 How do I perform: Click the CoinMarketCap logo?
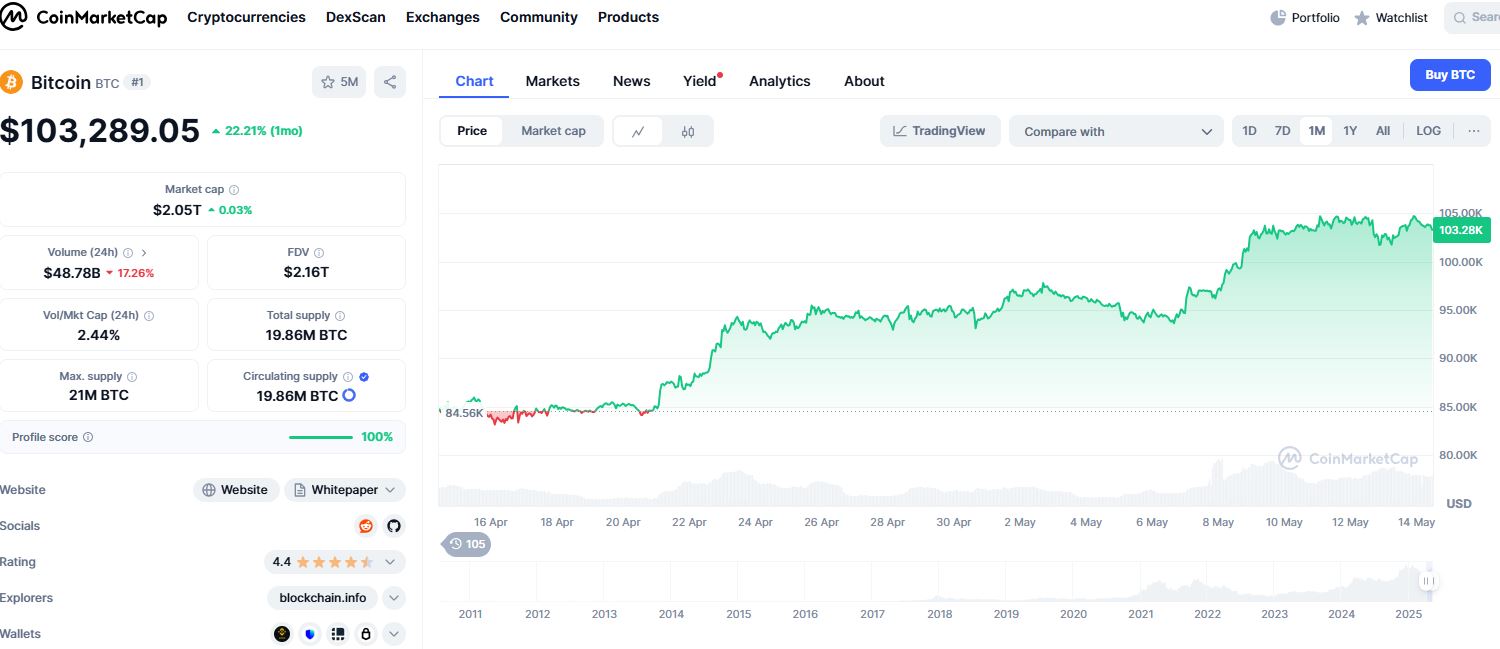click(84, 17)
